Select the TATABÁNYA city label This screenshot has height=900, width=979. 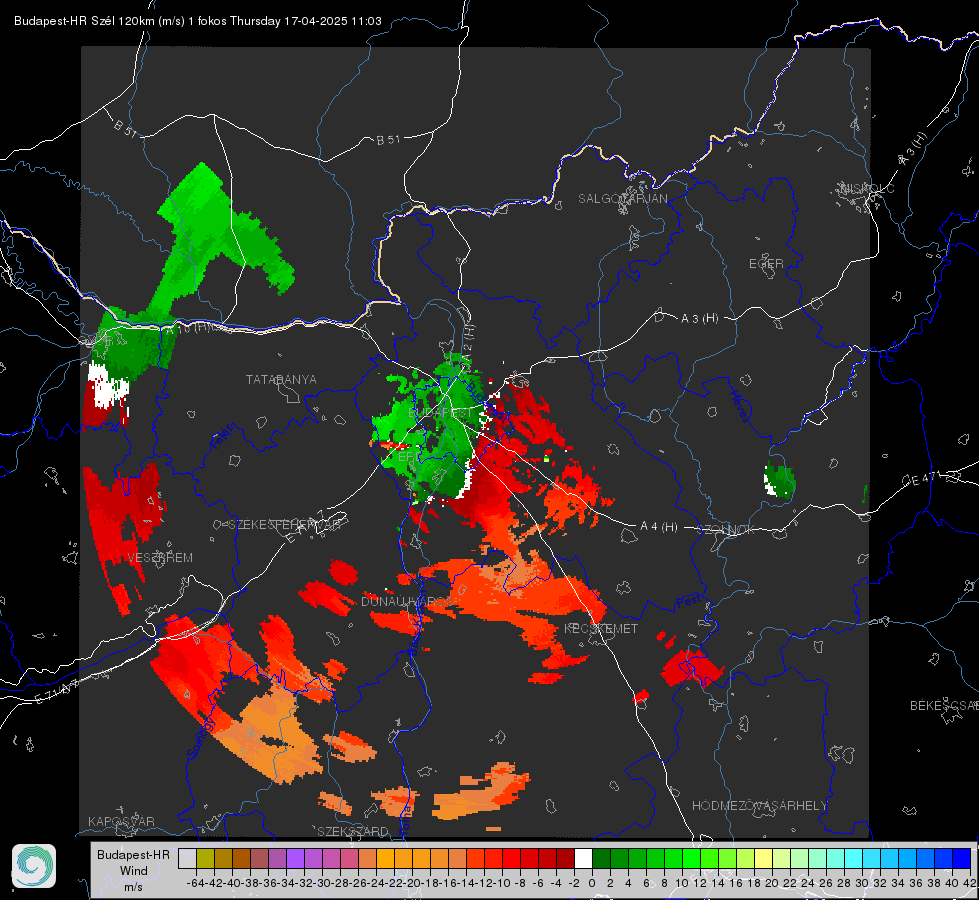[x=281, y=379]
